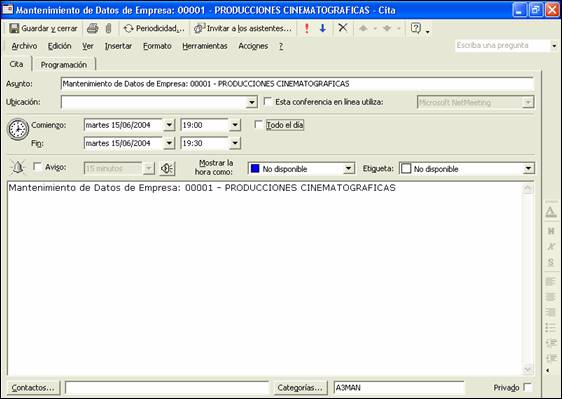562x399 pixels.
Task: Click the bell icon beside Aviso
Action: pyautogui.click(x=18, y=167)
